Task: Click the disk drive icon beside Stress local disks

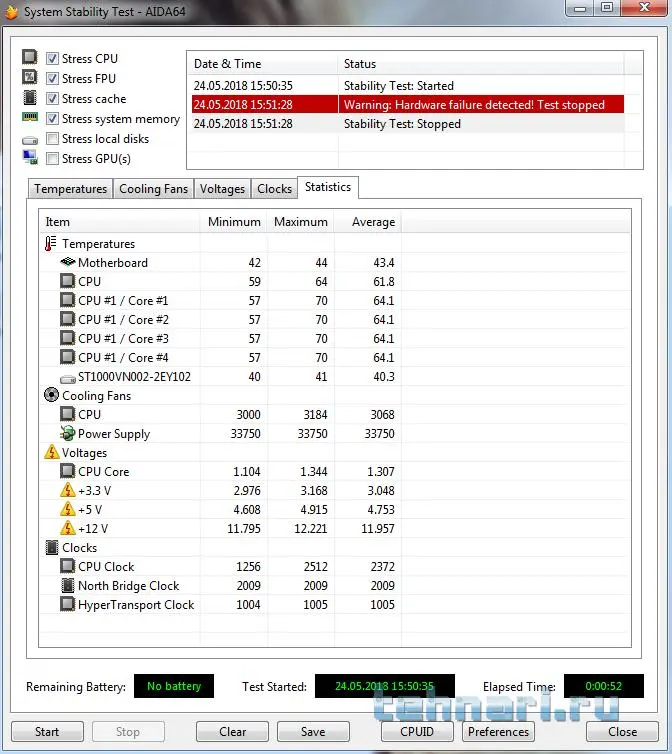Action: point(30,140)
